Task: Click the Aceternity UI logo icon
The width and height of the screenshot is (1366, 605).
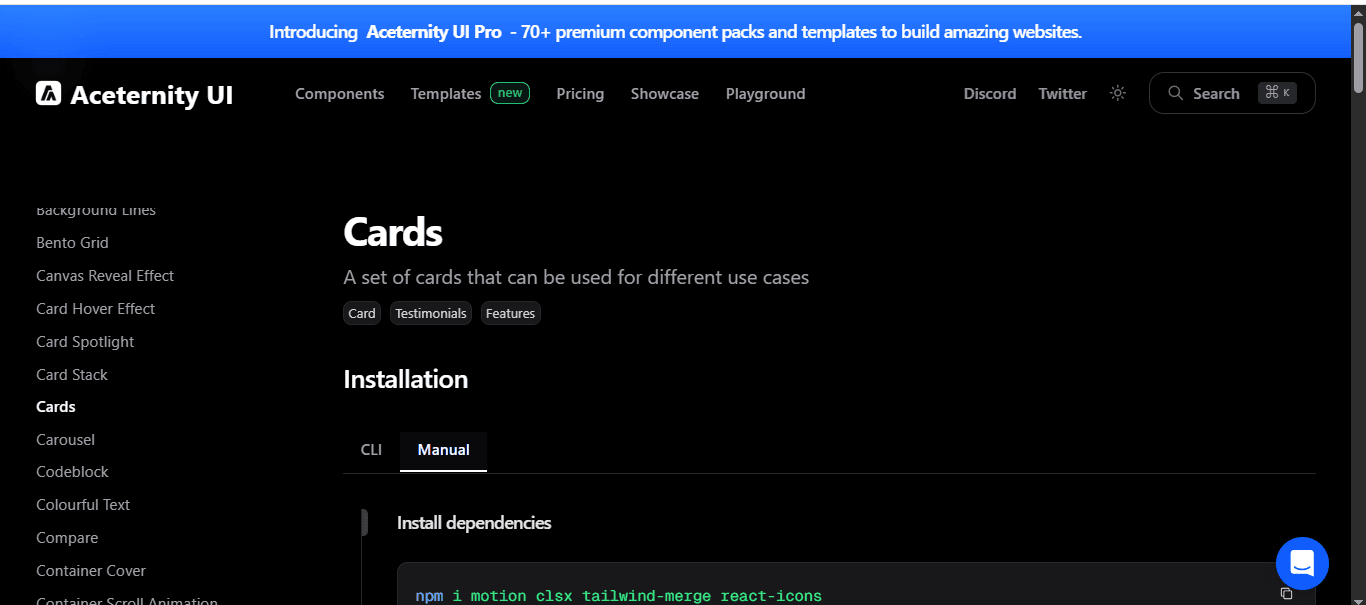Action: pos(49,94)
